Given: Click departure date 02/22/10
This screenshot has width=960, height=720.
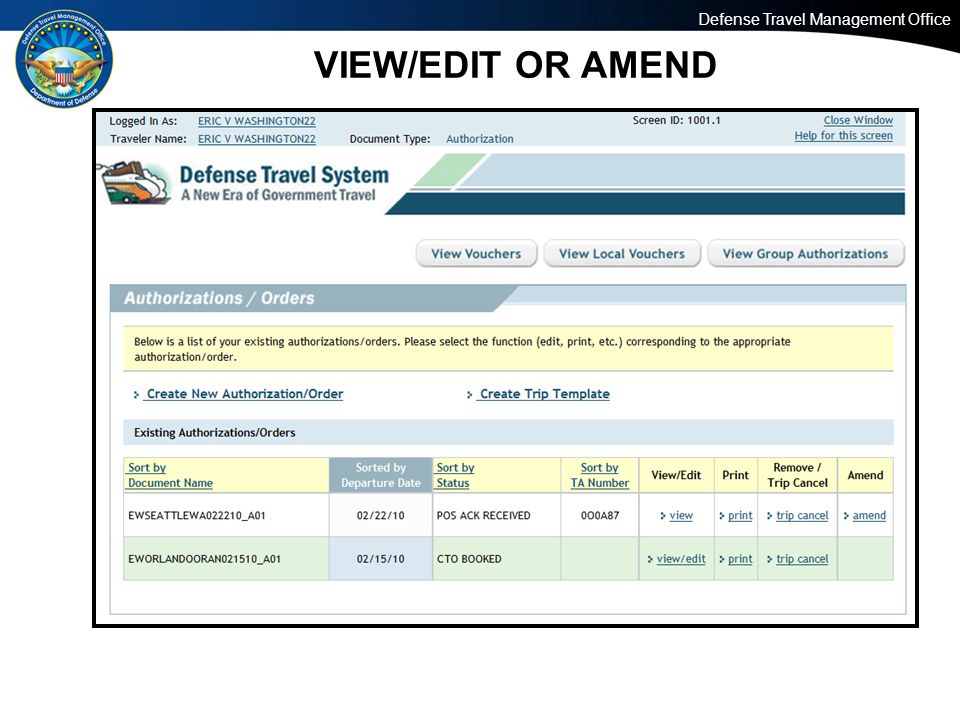Looking at the screenshot, I should [x=380, y=516].
